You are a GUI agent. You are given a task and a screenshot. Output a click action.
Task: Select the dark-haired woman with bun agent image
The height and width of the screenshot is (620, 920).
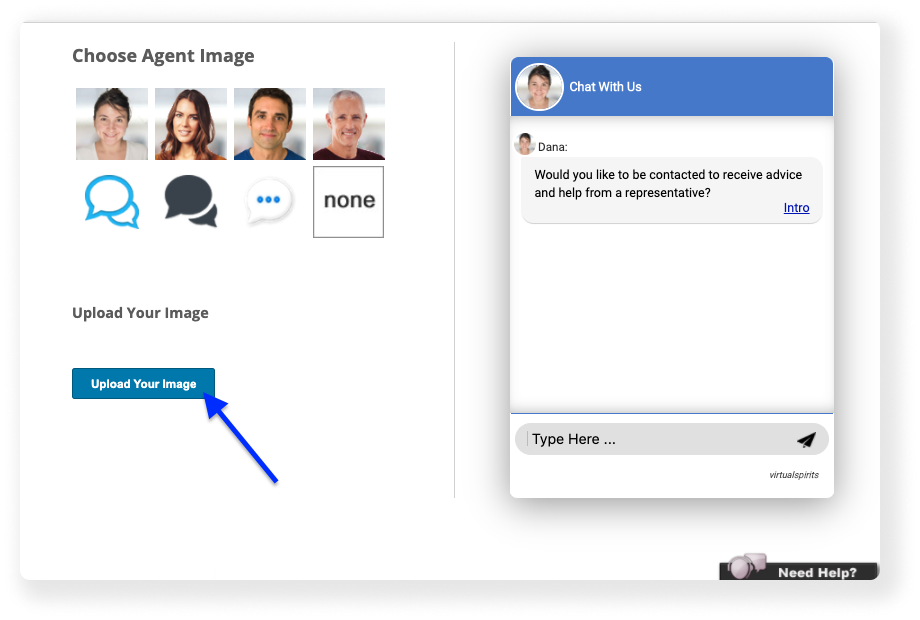click(112, 124)
